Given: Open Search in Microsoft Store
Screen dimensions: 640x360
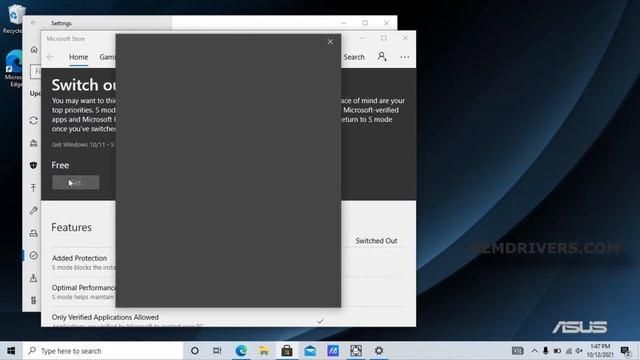Looking at the screenshot, I should [354, 57].
